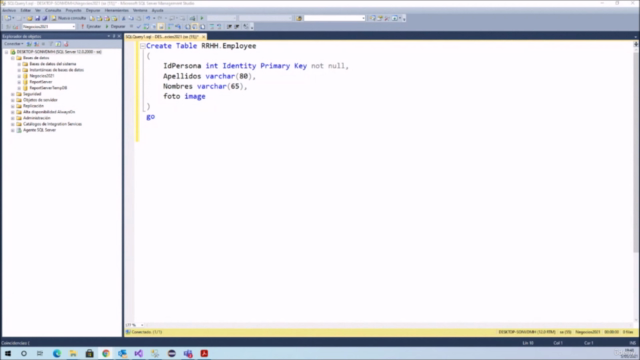This screenshot has height=360, width=640.
Task: Open the Proyecto menu
Action: pyautogui.click(x=73, y=10)
